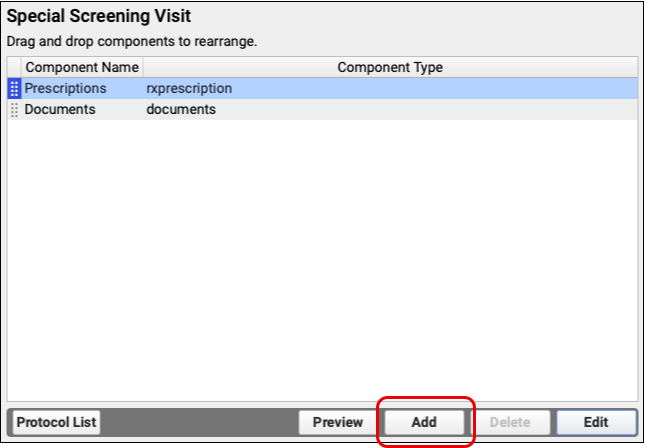Click the lowercase documents type cell
Viewport: 645px width, 448px height.
click(x=181, y=110)
